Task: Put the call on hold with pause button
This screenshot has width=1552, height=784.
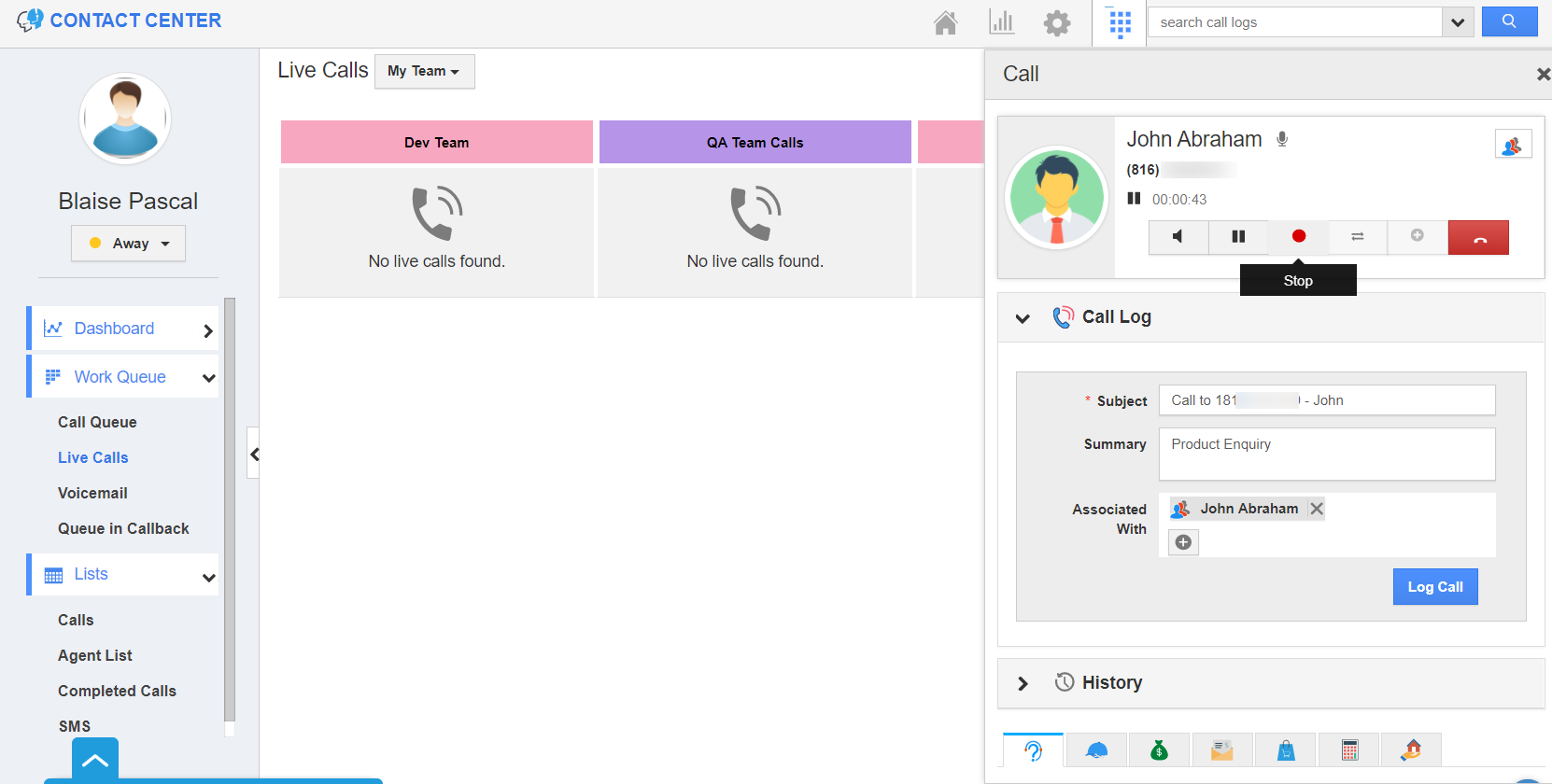Action: 1238,237
